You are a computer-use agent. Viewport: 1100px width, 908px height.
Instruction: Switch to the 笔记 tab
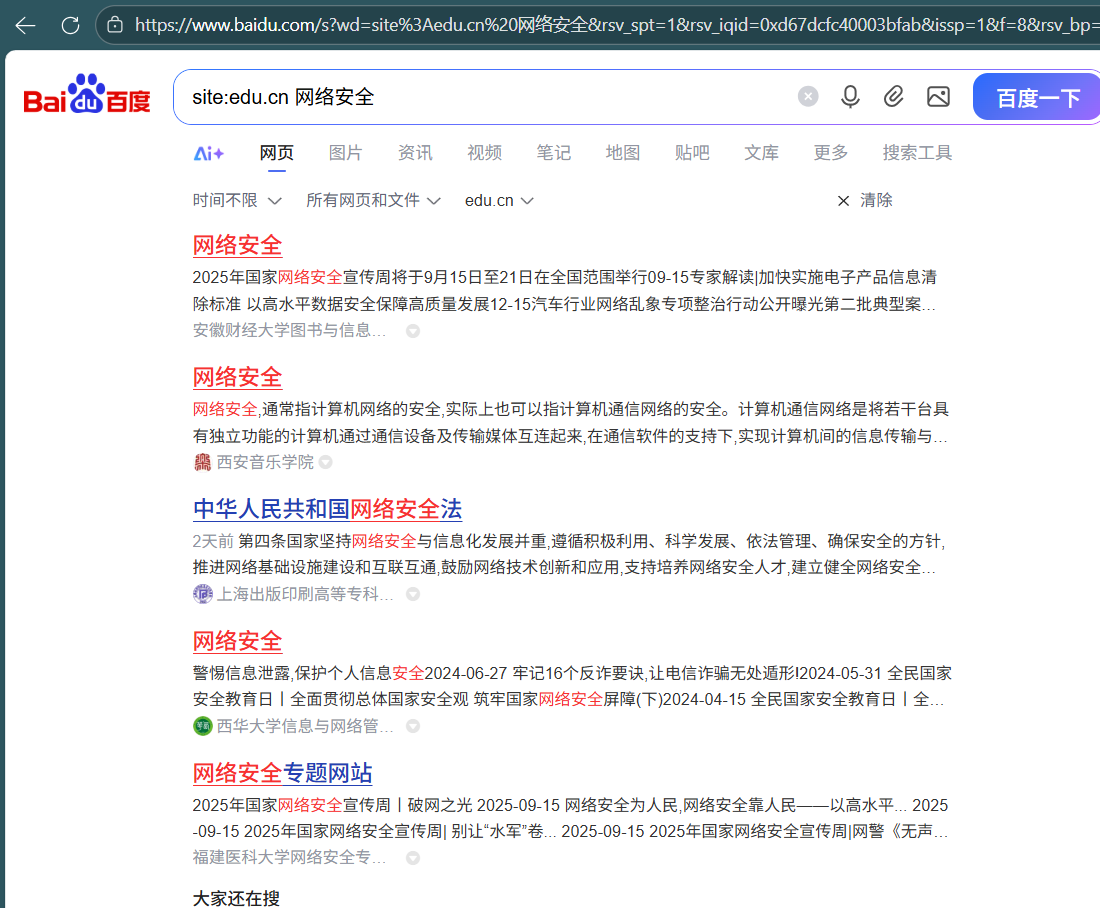tap(554, 153)
